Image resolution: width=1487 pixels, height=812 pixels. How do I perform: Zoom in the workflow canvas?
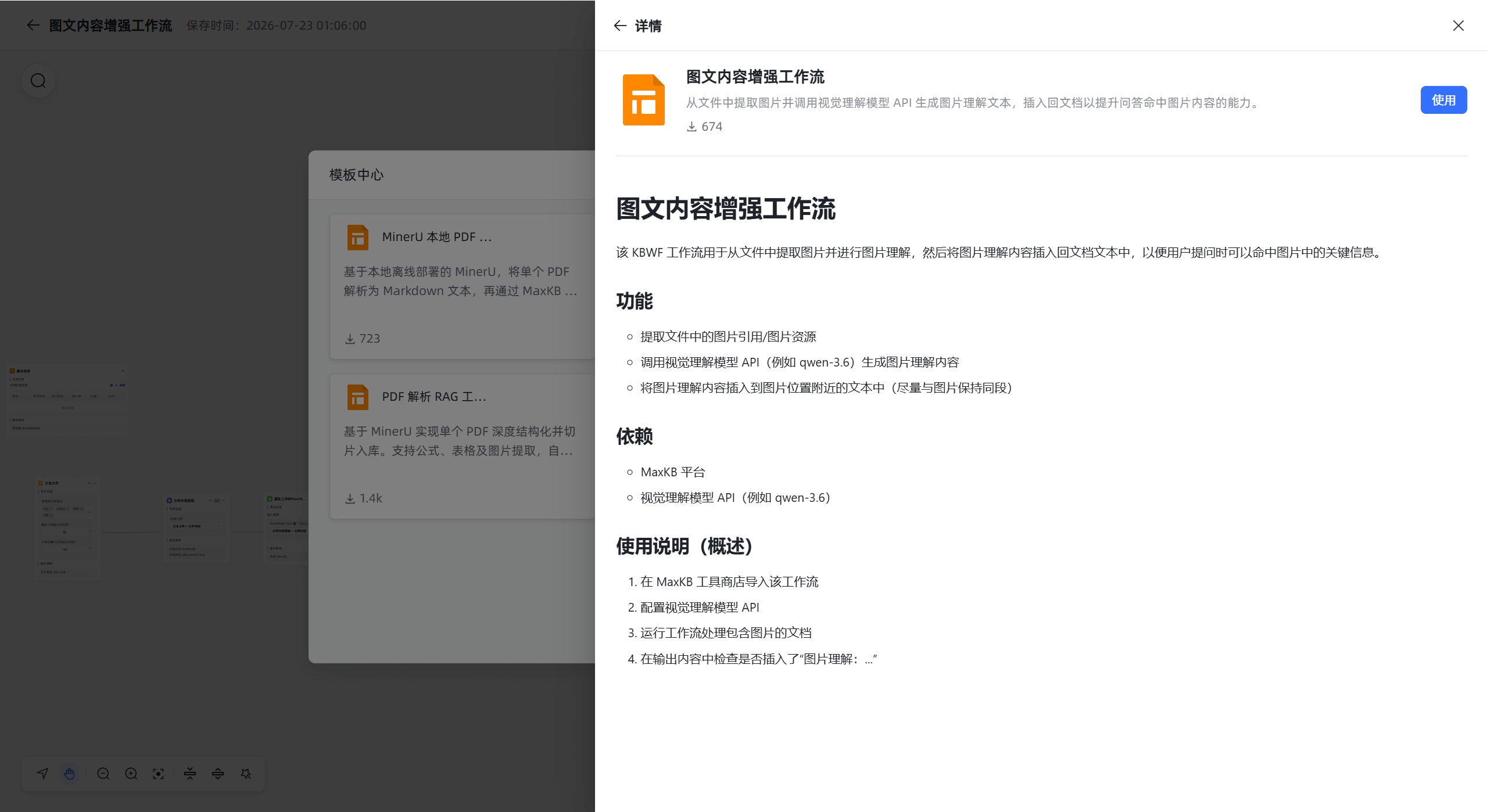click(131, 774)
